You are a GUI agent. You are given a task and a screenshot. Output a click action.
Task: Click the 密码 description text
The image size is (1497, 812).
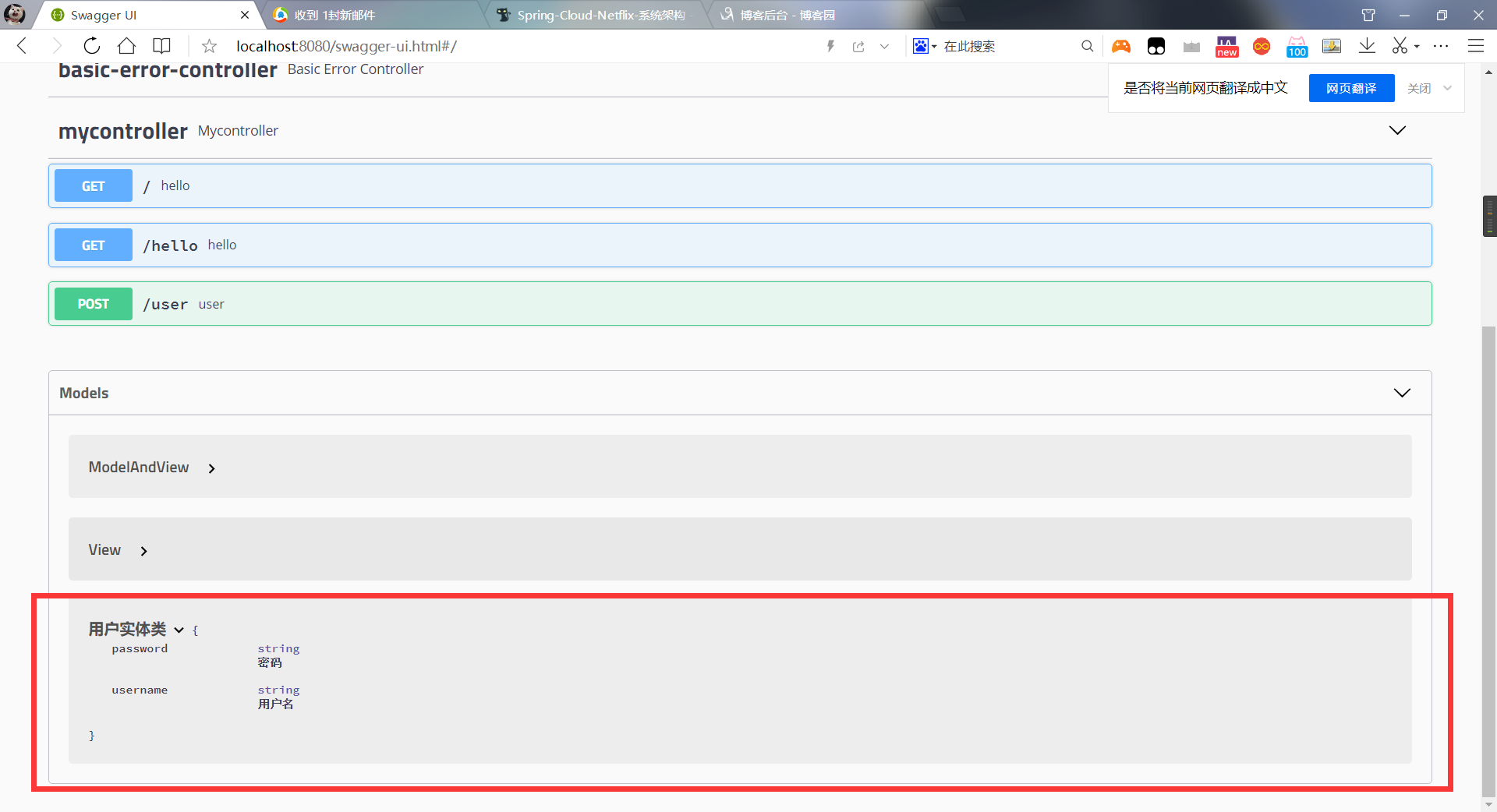pyautogui.click(x=270, y=662)
